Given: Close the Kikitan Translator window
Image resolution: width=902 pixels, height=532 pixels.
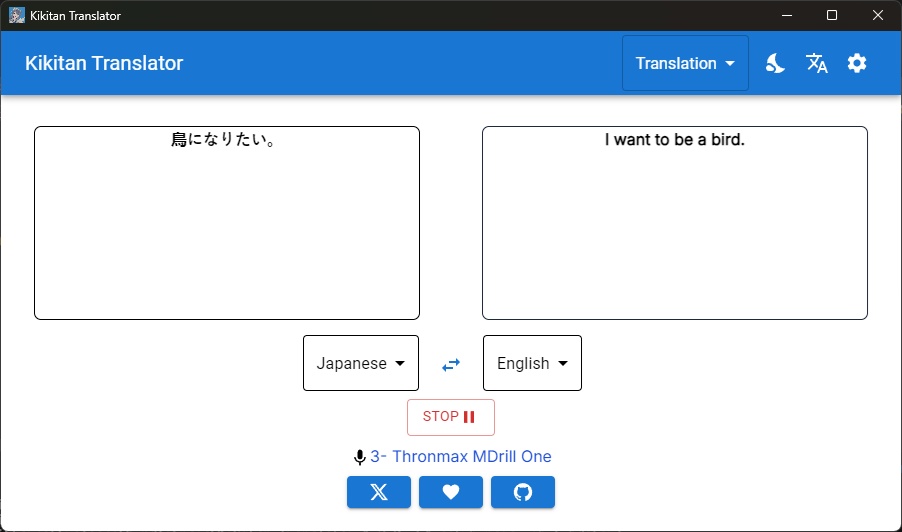Looking at the screenshot, I should [878, 16].
